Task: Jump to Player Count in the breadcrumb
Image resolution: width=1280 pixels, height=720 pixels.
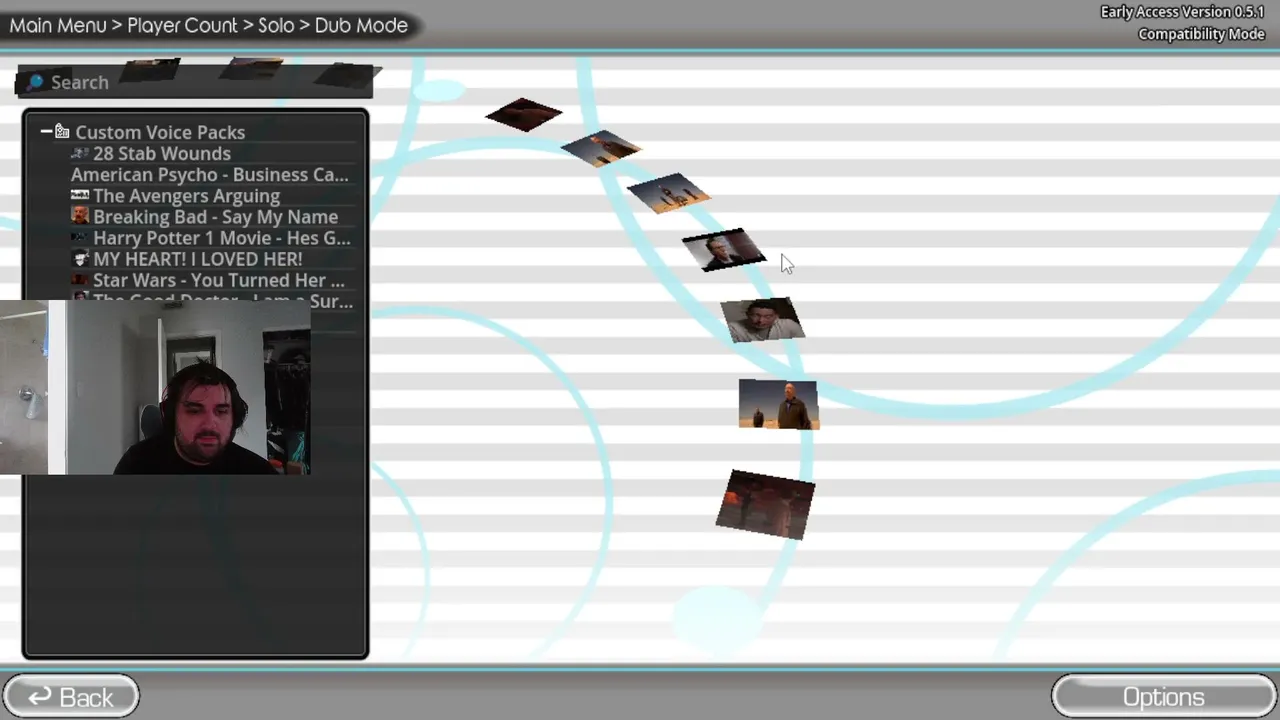Action: [x=183, y=25]
